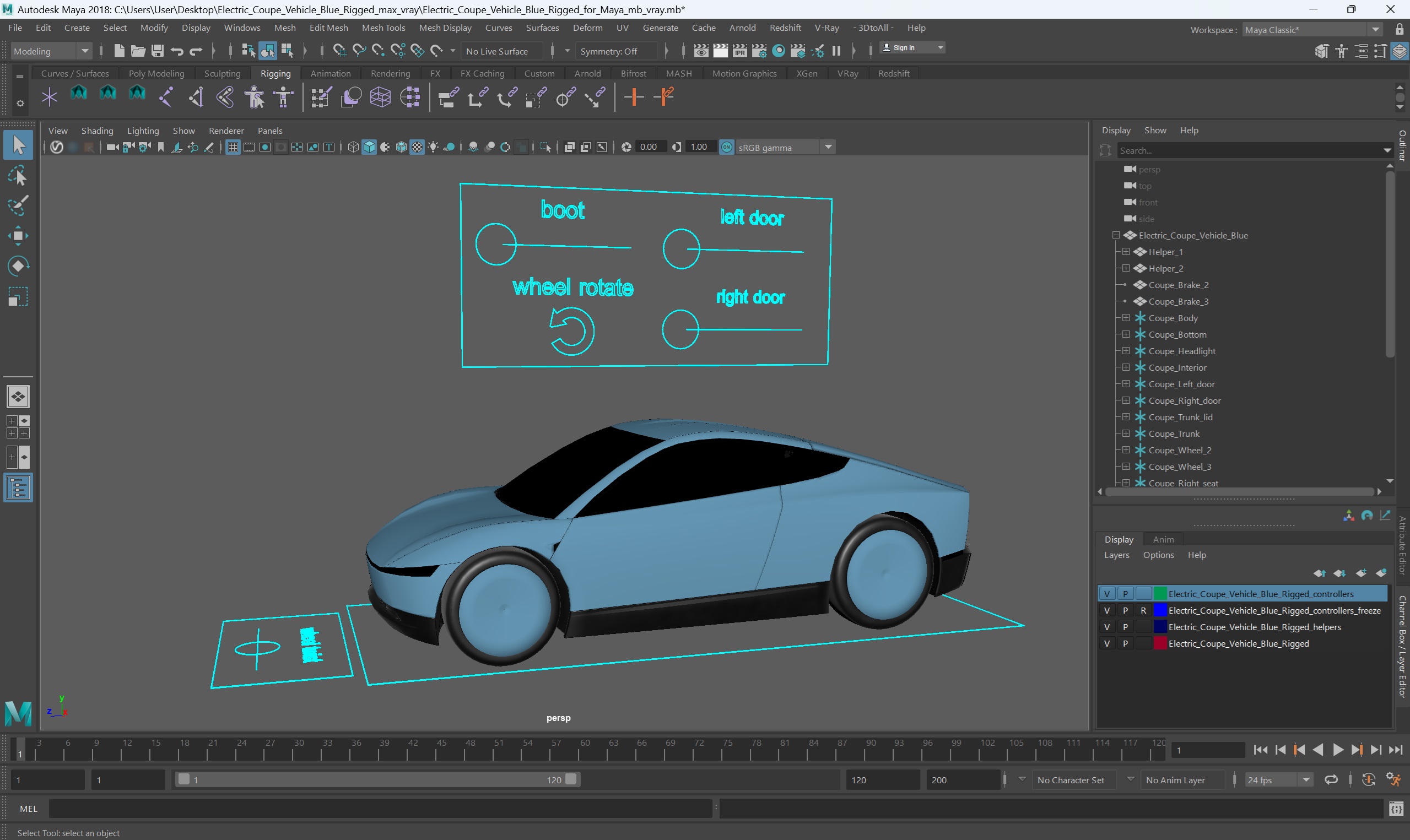The image size is (1410, 840).
Task: Choose the Scale tool in toolbox
Action: [18, 296]
